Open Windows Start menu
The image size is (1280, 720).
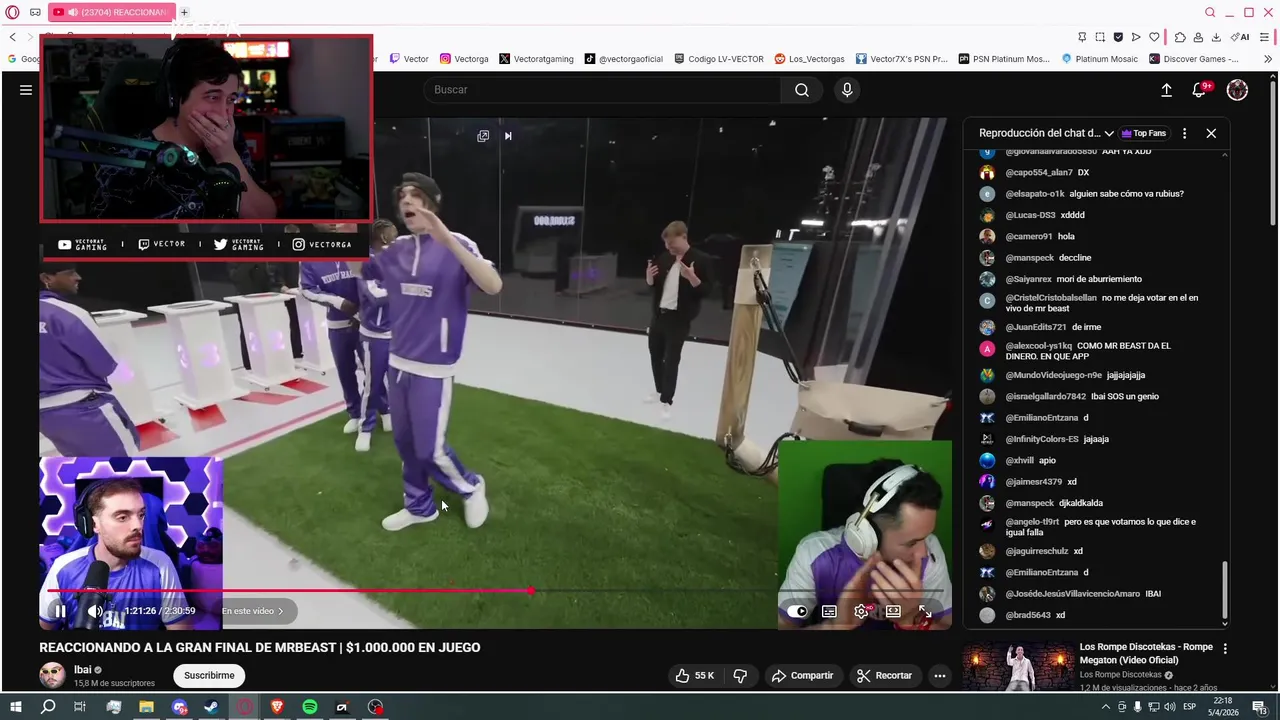click(15, 707)
